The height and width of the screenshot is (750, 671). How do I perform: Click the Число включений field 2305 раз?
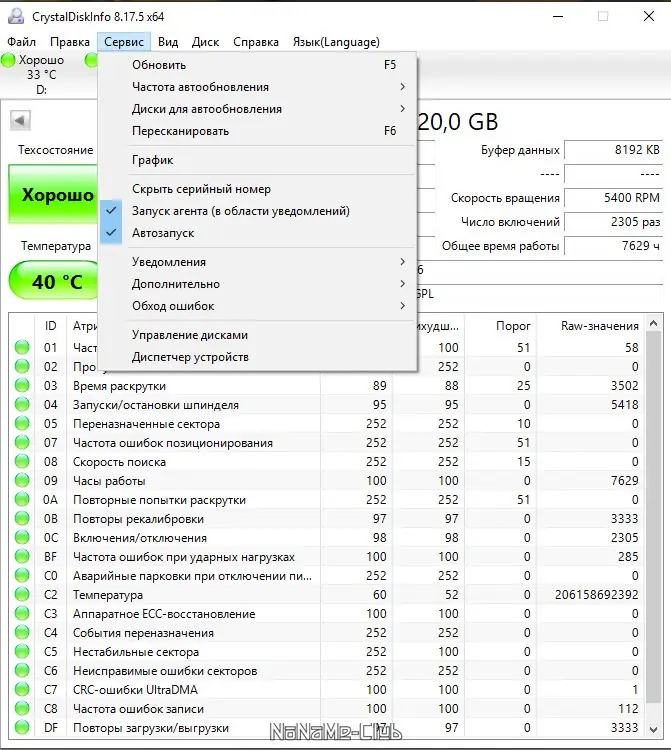[x=613, y=221]
